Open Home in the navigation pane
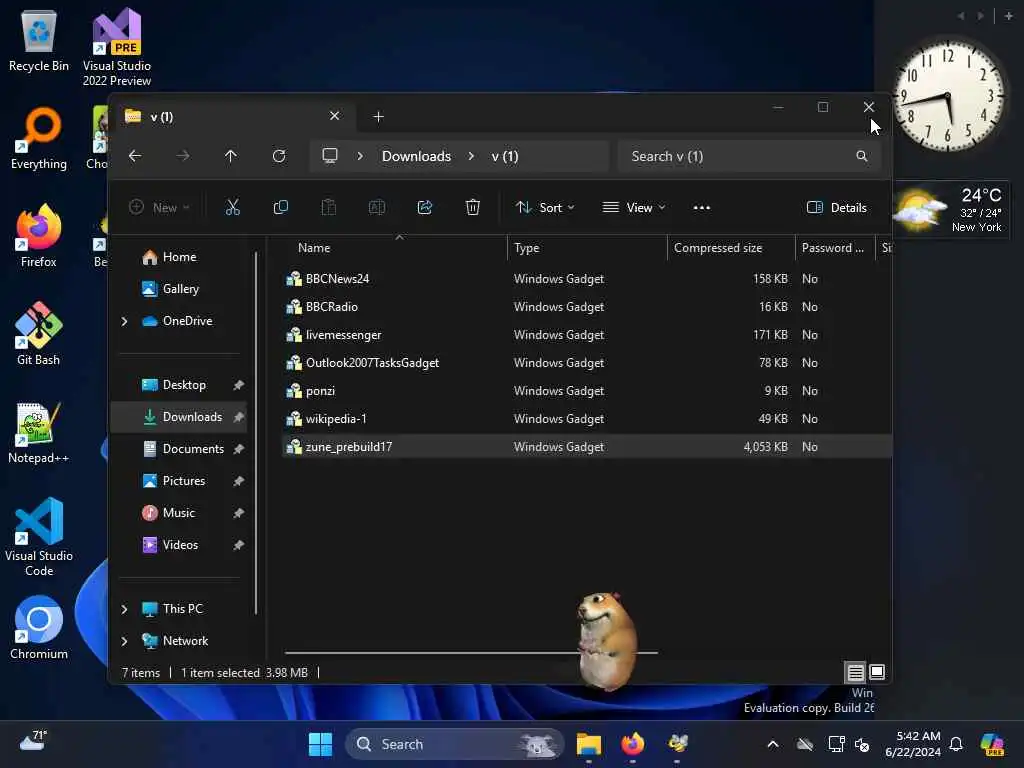The height and width of the screenshot is (768, 1024). [179, 257]
